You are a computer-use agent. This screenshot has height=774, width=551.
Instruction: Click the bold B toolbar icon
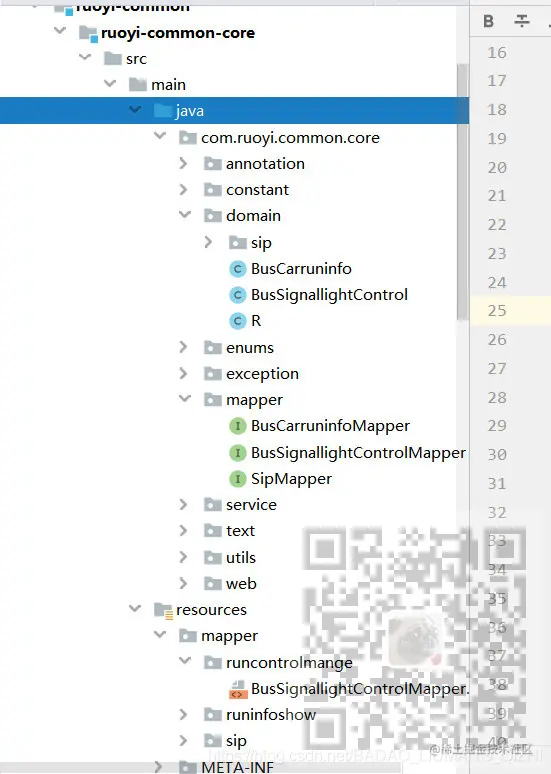click(488, 21)
